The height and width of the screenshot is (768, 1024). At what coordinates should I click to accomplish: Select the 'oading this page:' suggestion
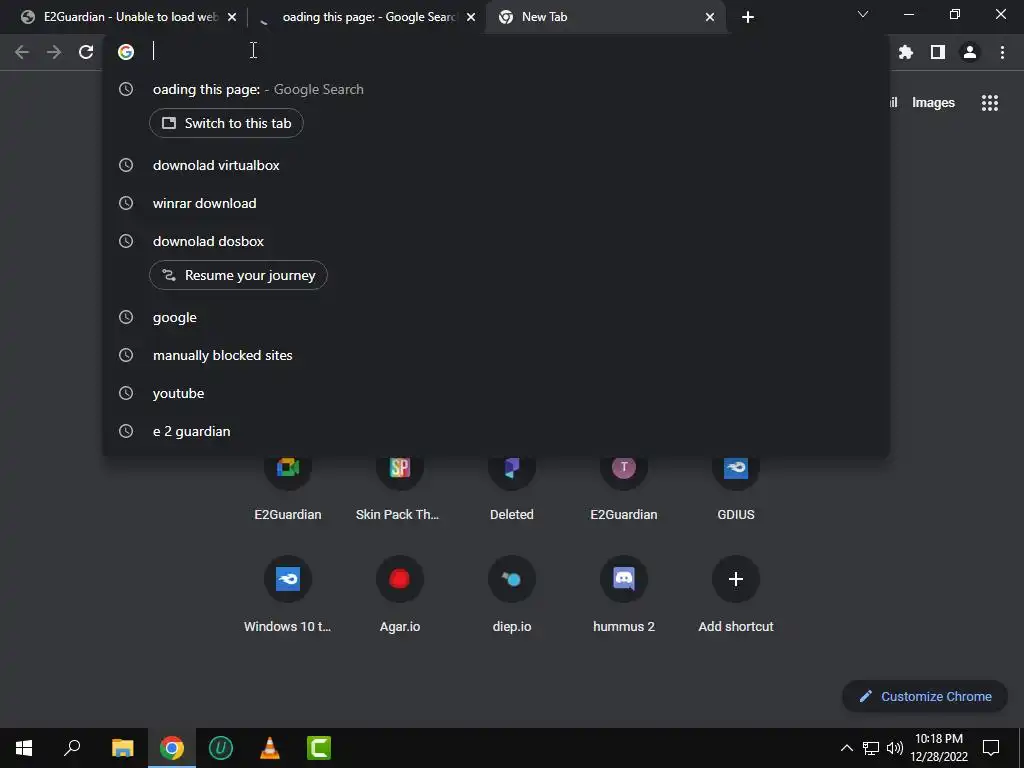tap(496, 89)
